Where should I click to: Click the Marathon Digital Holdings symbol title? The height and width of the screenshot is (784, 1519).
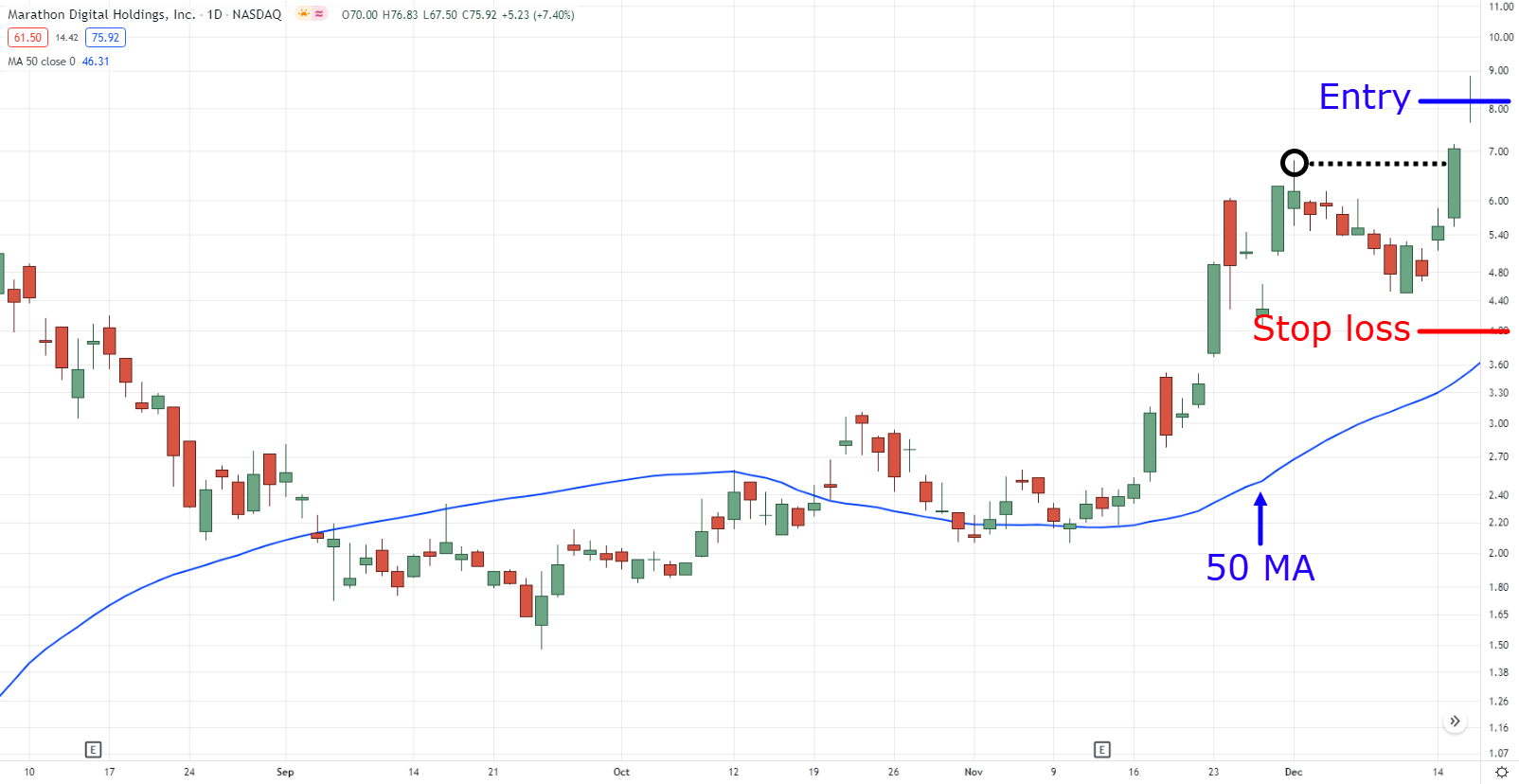coord(101,14)
